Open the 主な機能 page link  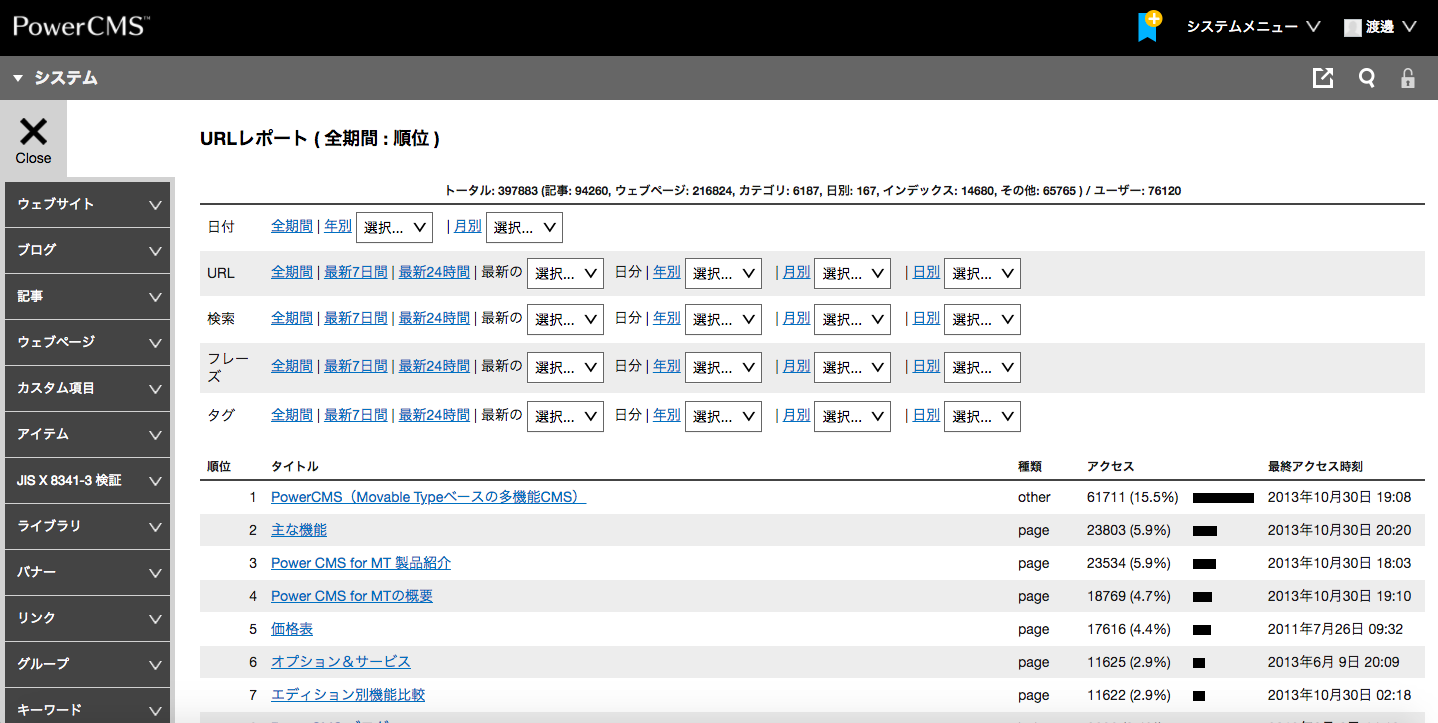click(299, 529)
